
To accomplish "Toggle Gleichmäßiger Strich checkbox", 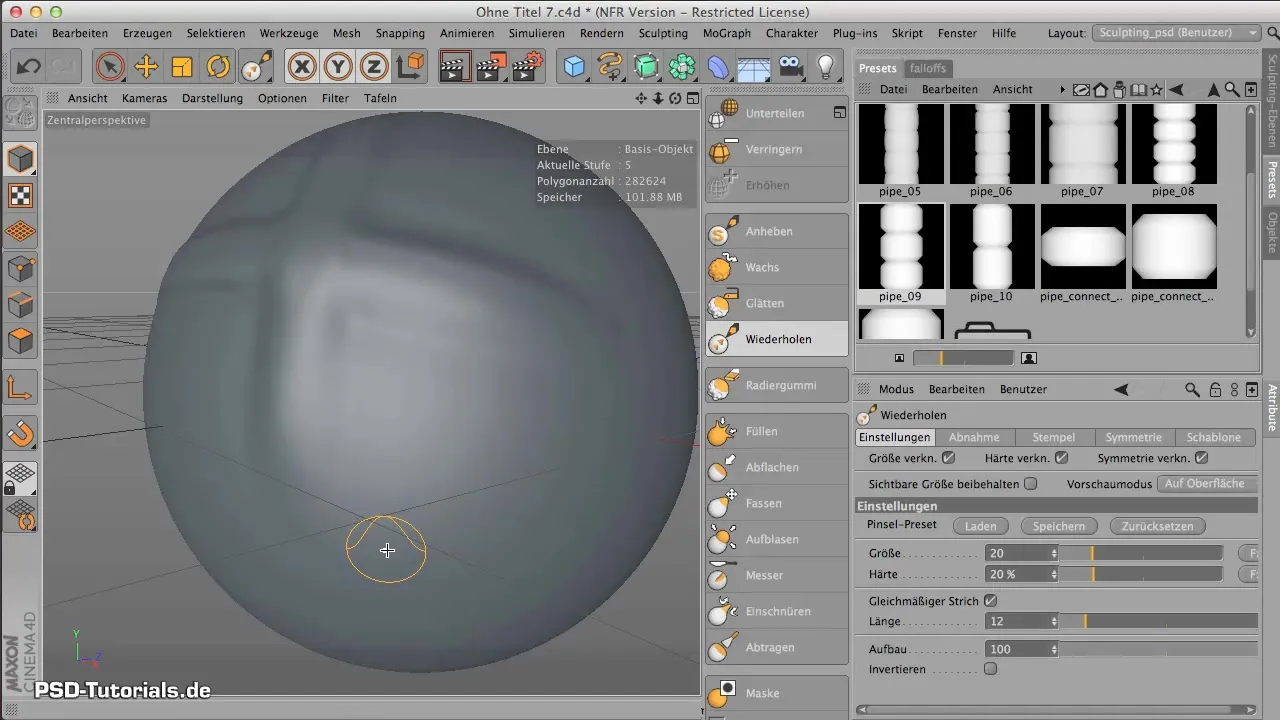I will pyautogui.click(x=990, y=601).
